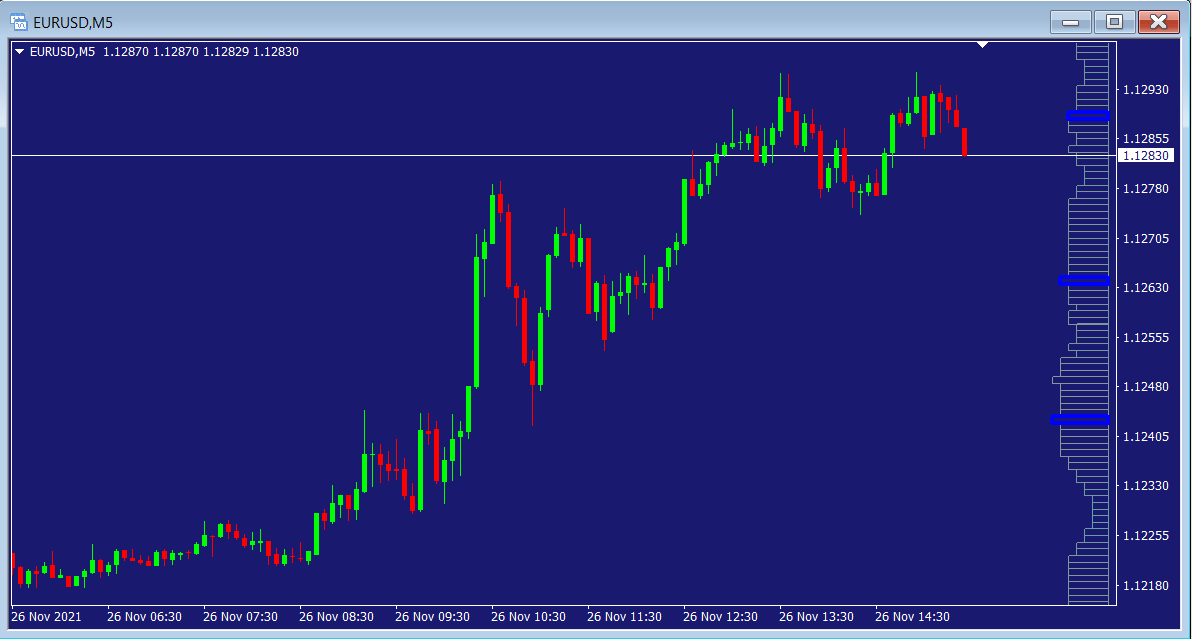1192x639 pixels.
Task: Click the white chart shift triangle marker
Action: [x=983, y=45]
